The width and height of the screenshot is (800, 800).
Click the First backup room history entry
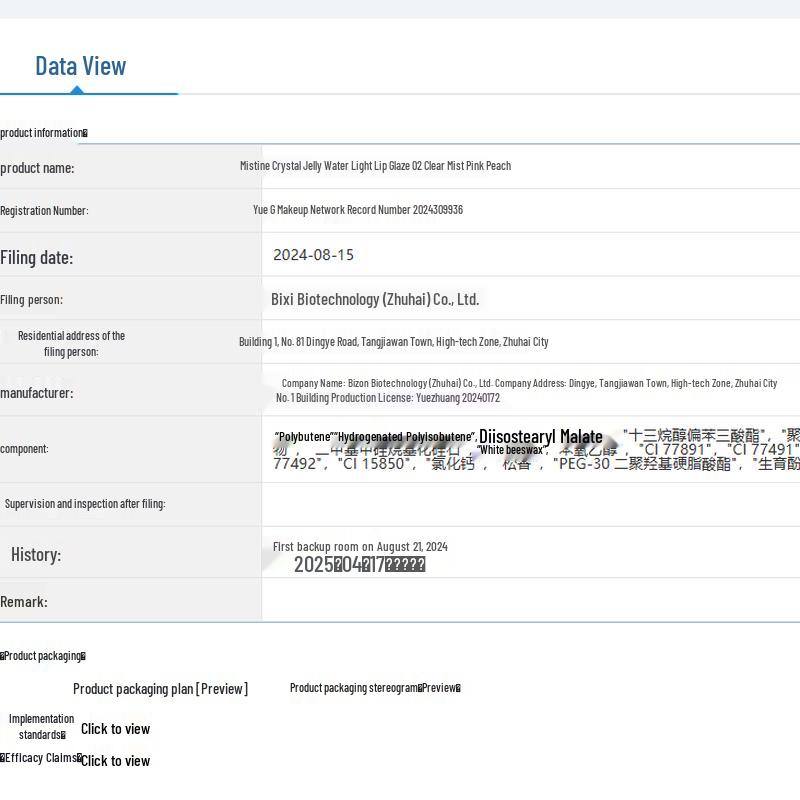point(360,547)
